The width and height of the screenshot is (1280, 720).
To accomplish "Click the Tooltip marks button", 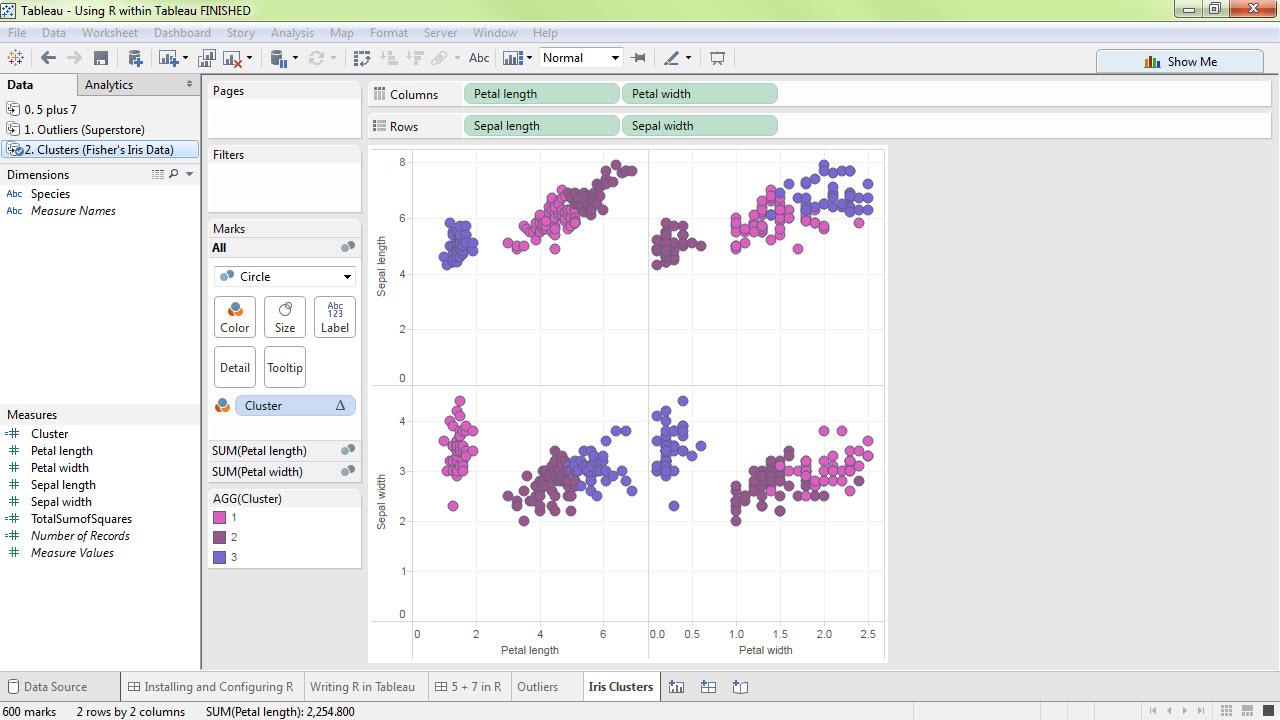I will click(x=285, y=367).
